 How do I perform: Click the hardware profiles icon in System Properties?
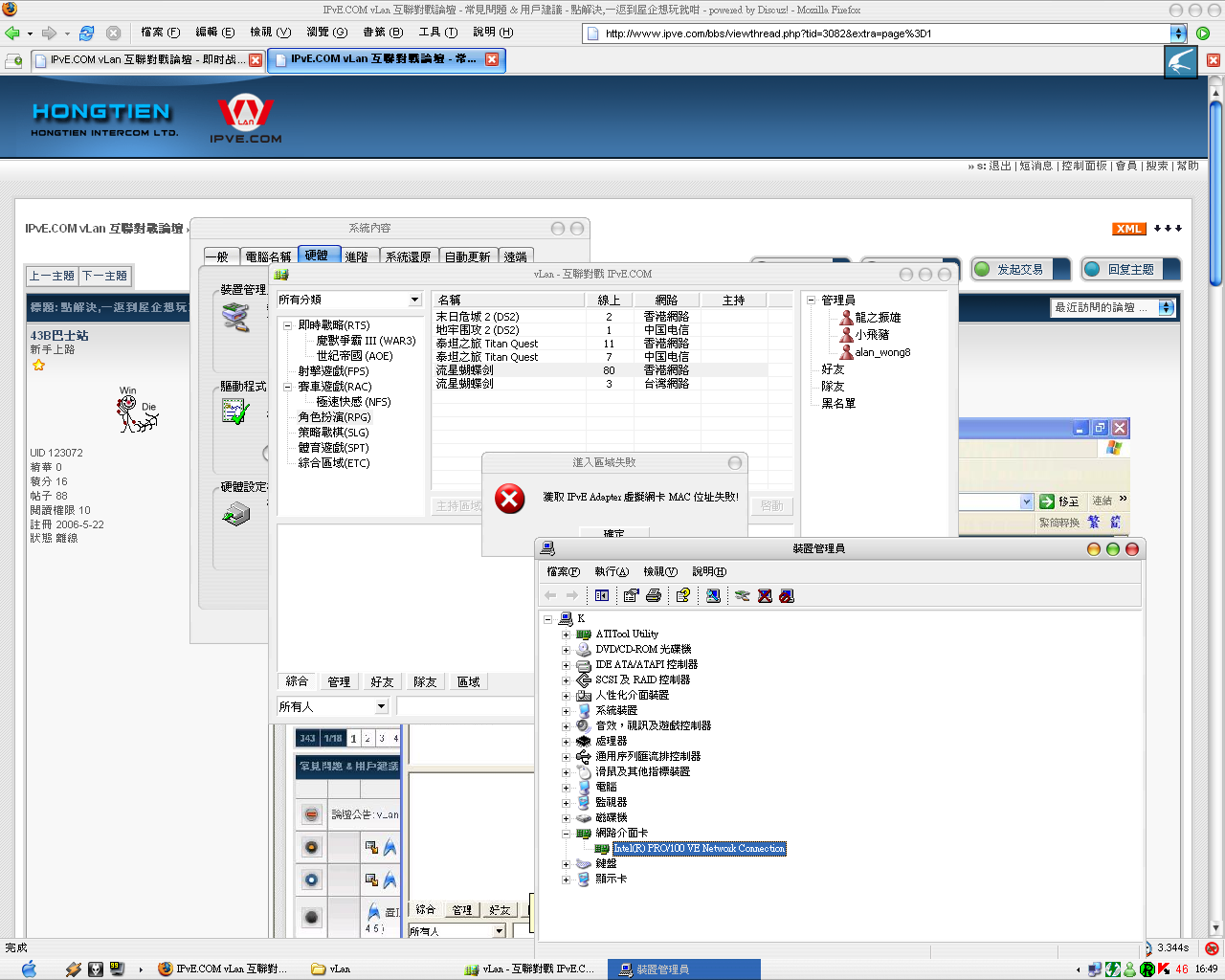(235, 514)
